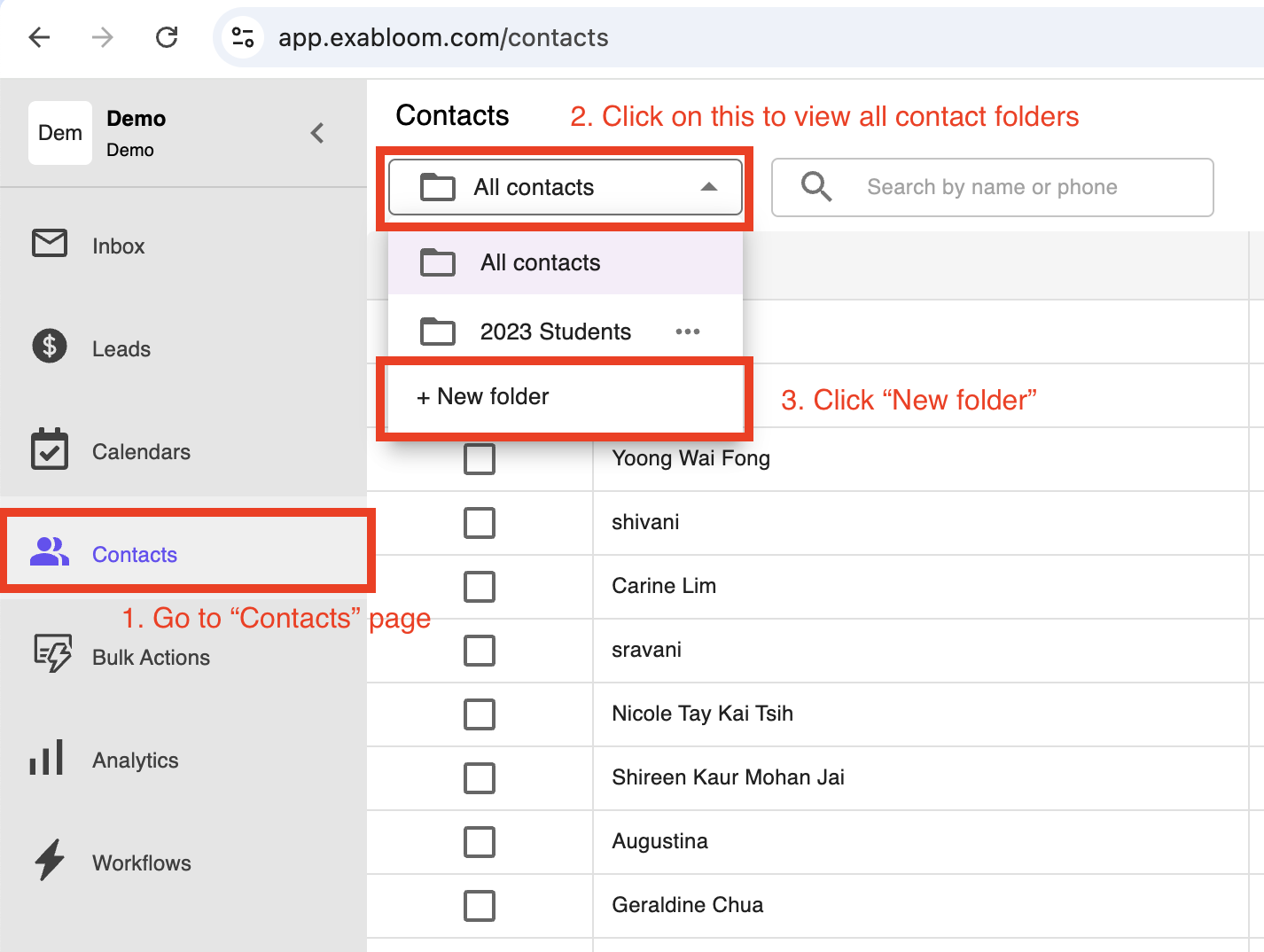Collapse the sidebar with the chevron arrow

click(316, 133)
